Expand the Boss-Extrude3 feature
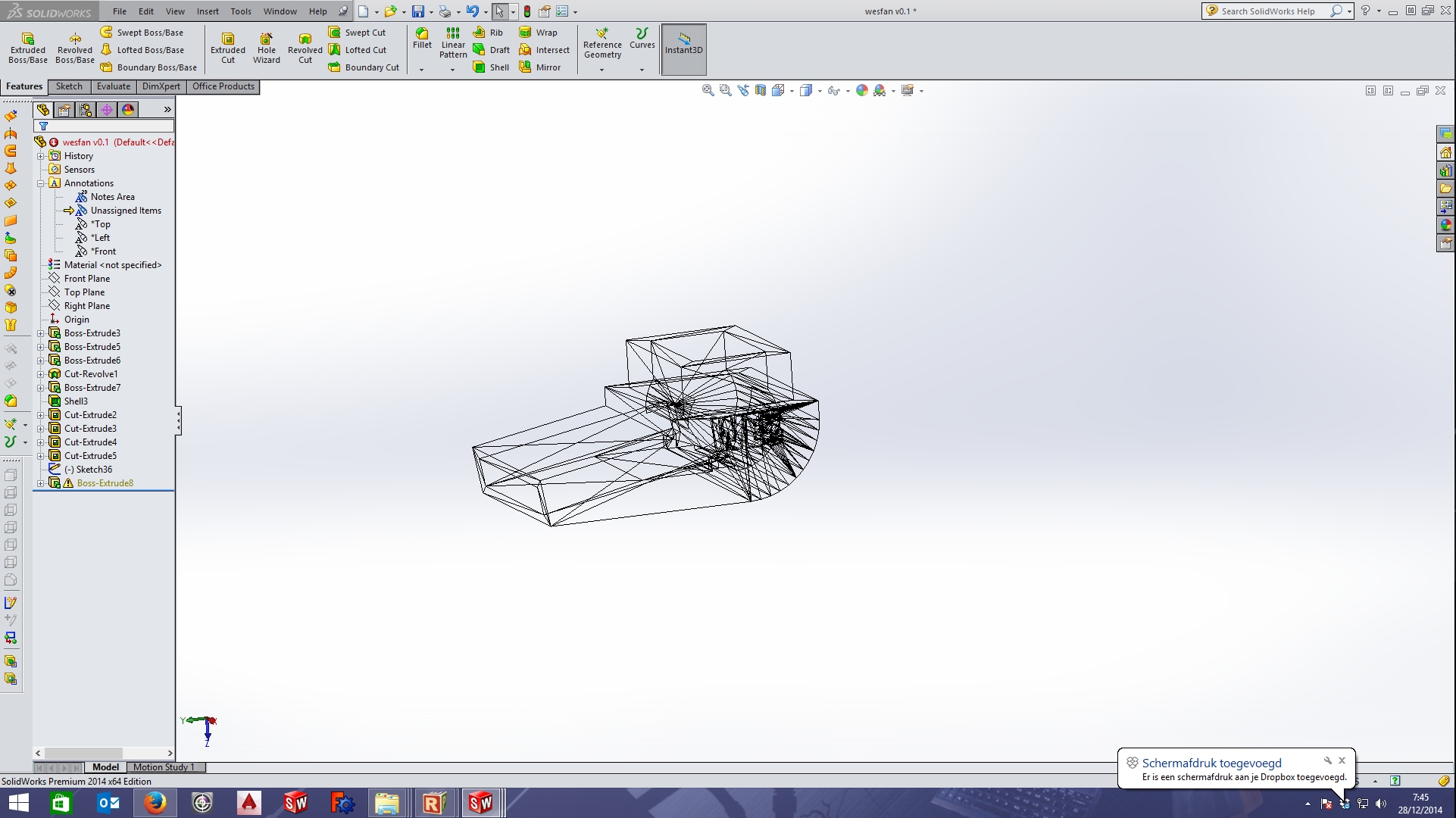Screen dimensions: 1456x818 41,333
